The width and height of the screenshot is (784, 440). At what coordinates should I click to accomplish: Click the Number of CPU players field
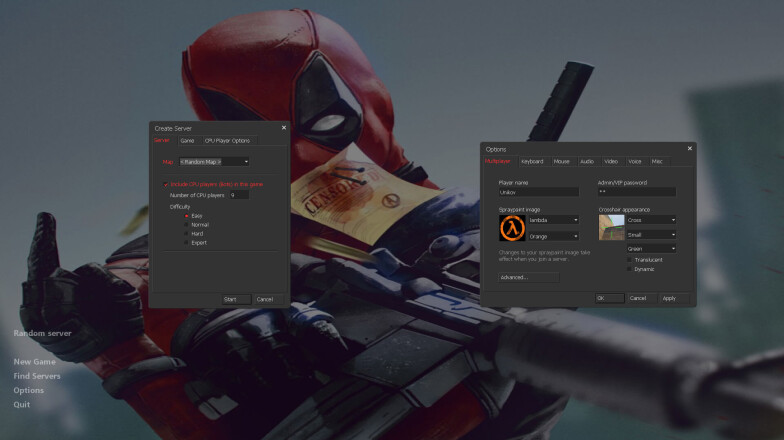239,195
